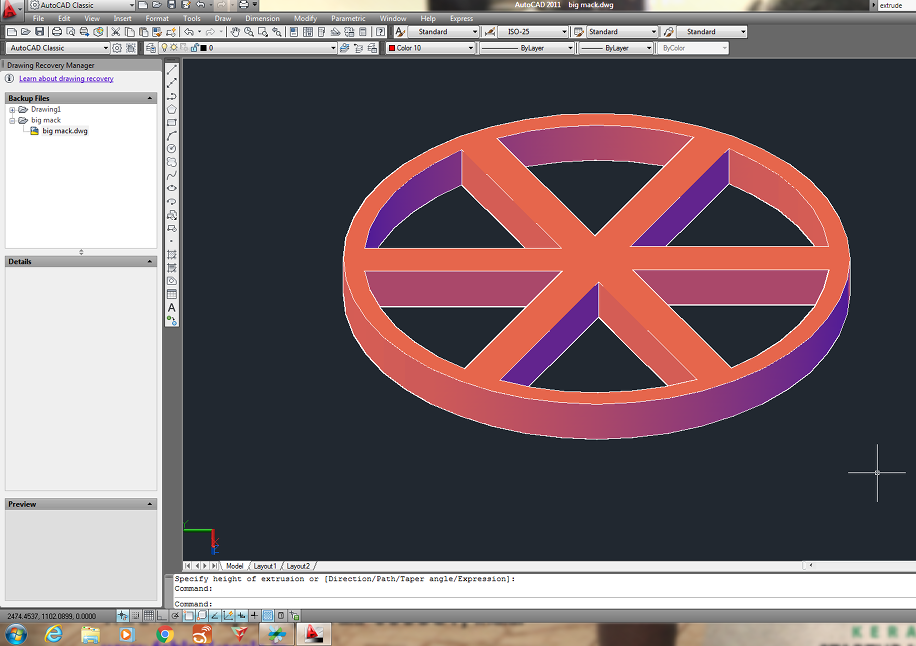Open the ISO-25 dimension style dropdown

tap(533, 32)
